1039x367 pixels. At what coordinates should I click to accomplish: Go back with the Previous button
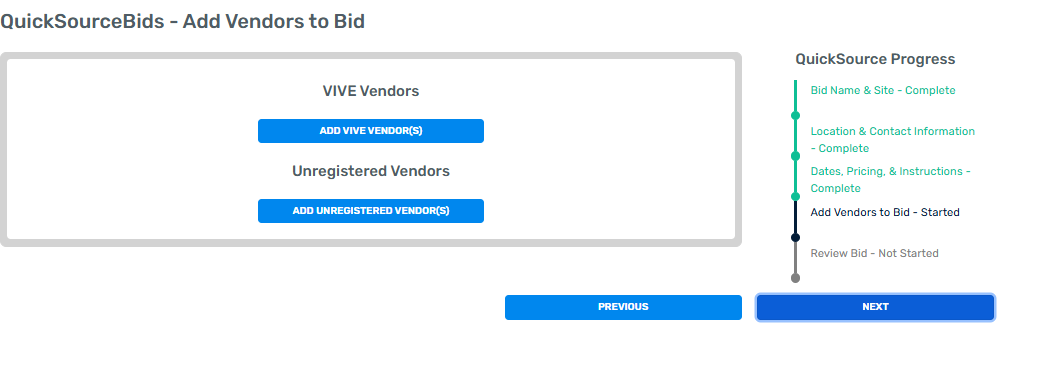coord(623,307)
